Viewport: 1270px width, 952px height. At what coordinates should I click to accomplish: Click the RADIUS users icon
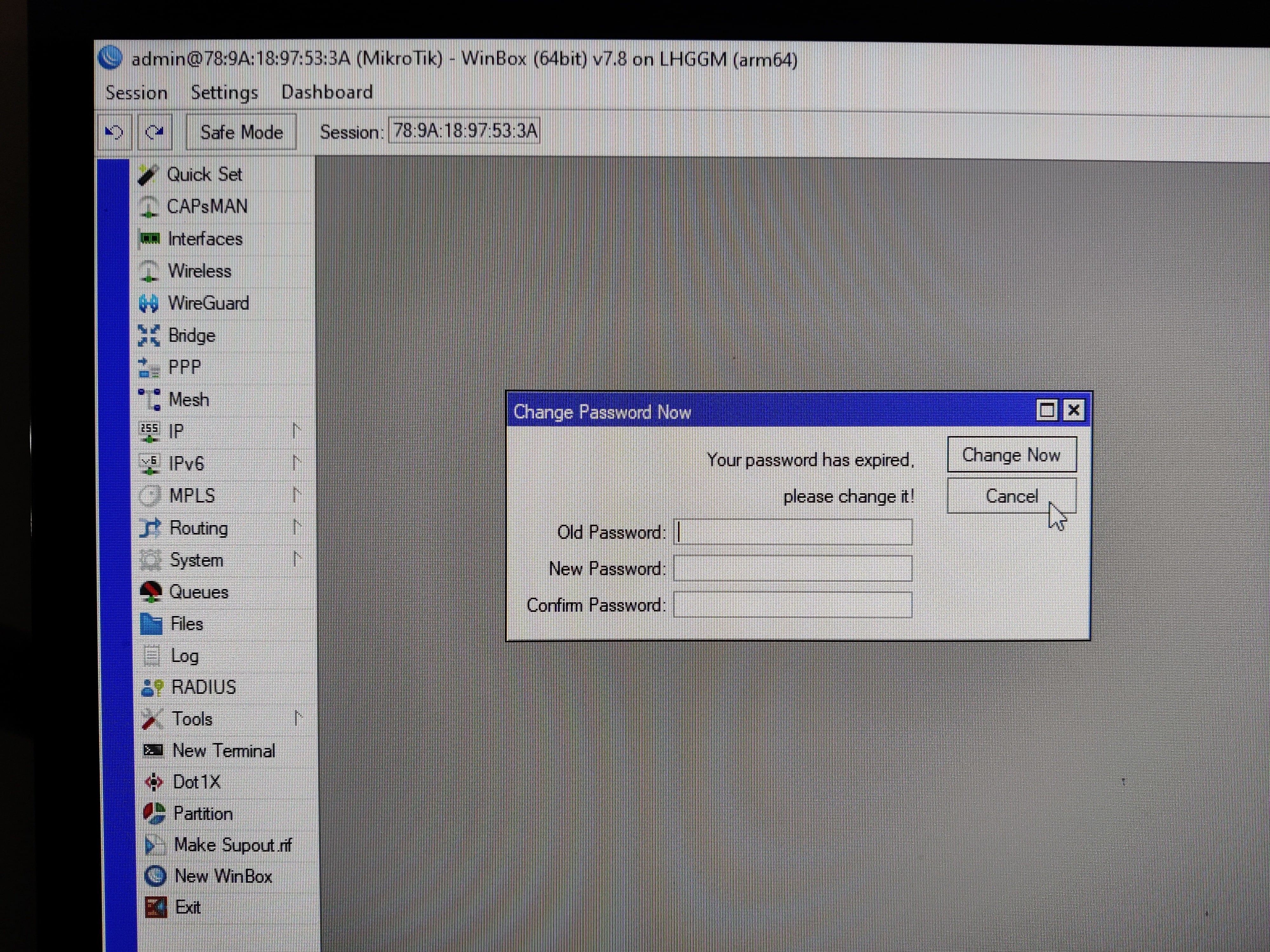point(152,687)
